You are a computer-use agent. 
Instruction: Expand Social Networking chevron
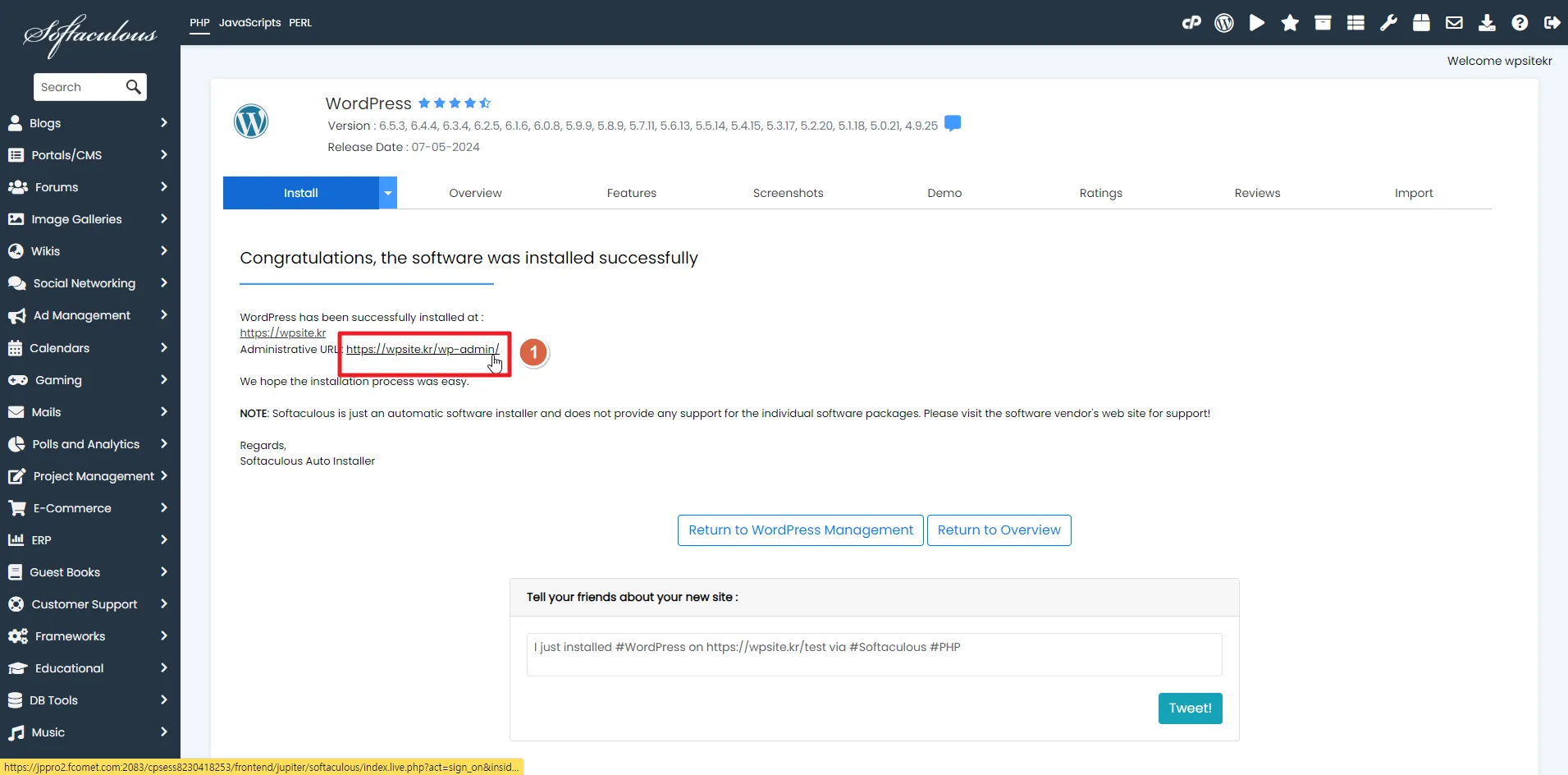coord(164,283)
